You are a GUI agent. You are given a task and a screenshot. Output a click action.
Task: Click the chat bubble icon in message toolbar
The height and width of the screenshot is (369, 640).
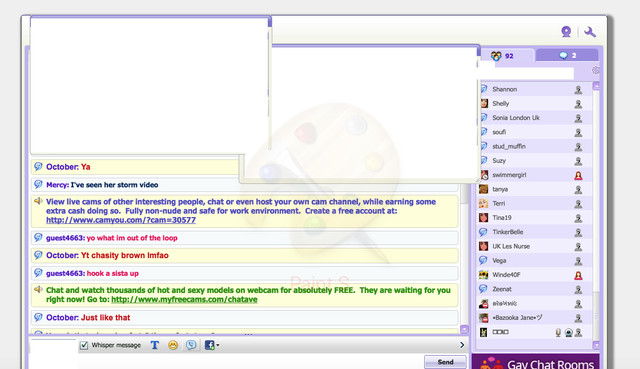point(191,345)
